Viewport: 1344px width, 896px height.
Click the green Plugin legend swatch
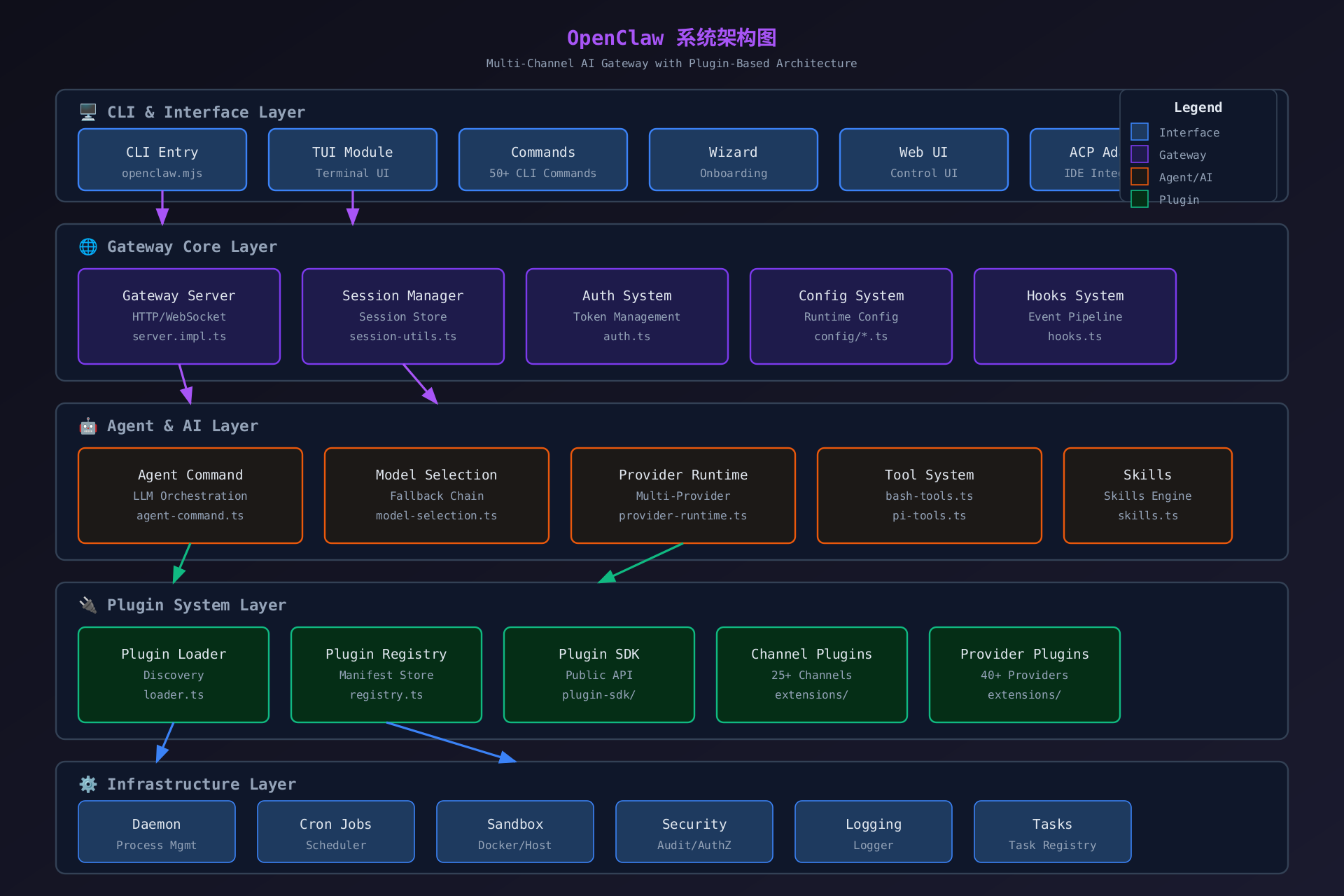tap(1140, 199)
